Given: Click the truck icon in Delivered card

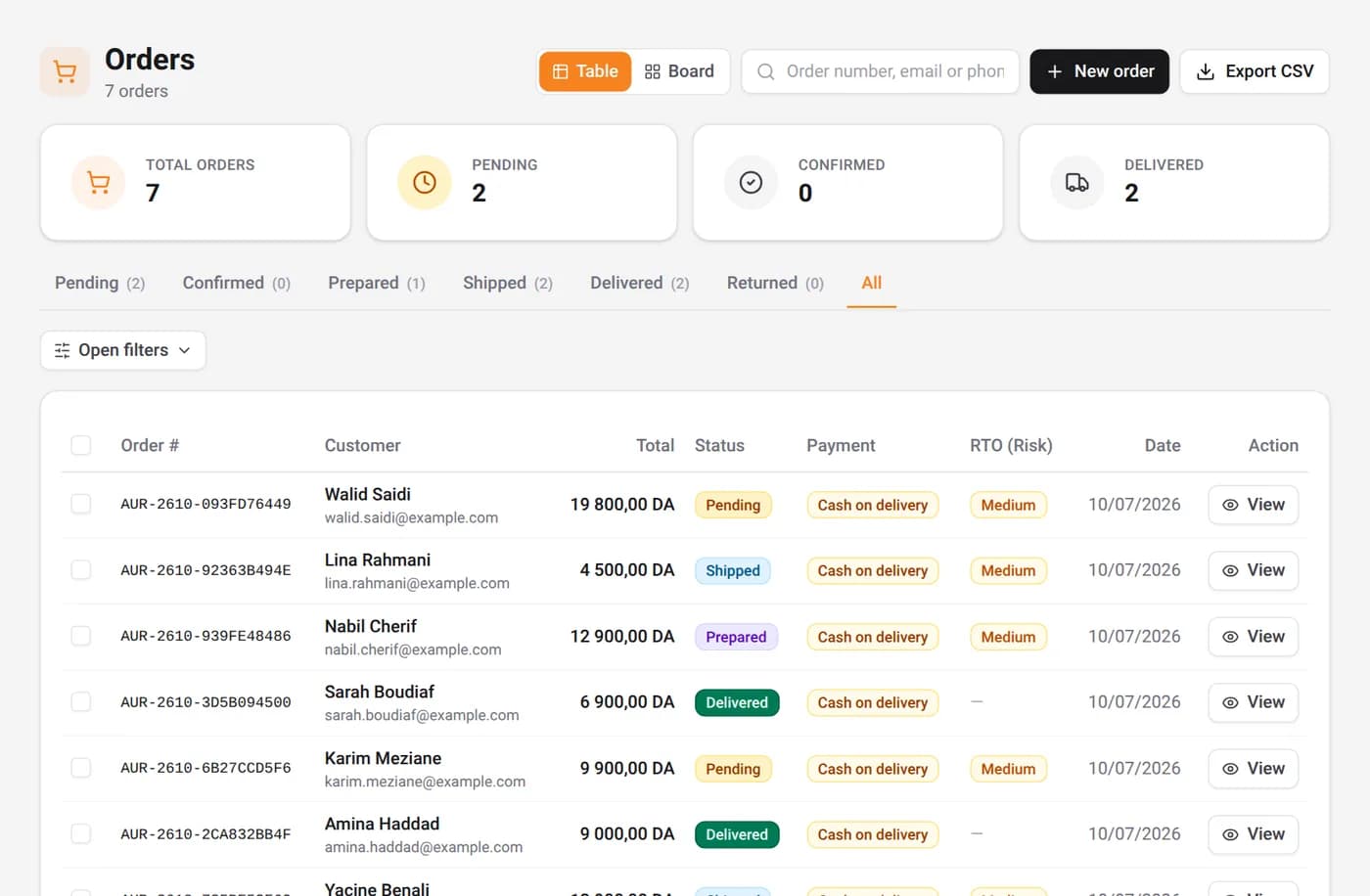Looking at the screenshot, I should click(x=1077, y=182).
